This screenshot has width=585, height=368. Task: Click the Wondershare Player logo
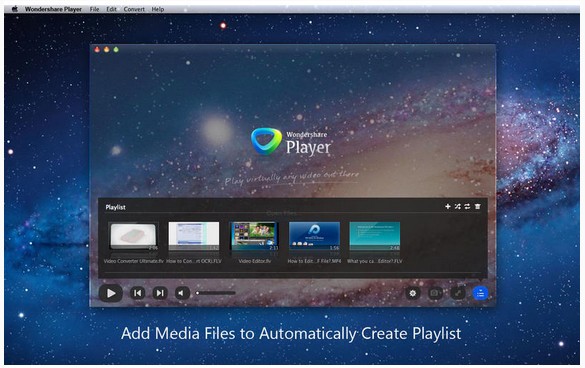click(x=291, y=142)
